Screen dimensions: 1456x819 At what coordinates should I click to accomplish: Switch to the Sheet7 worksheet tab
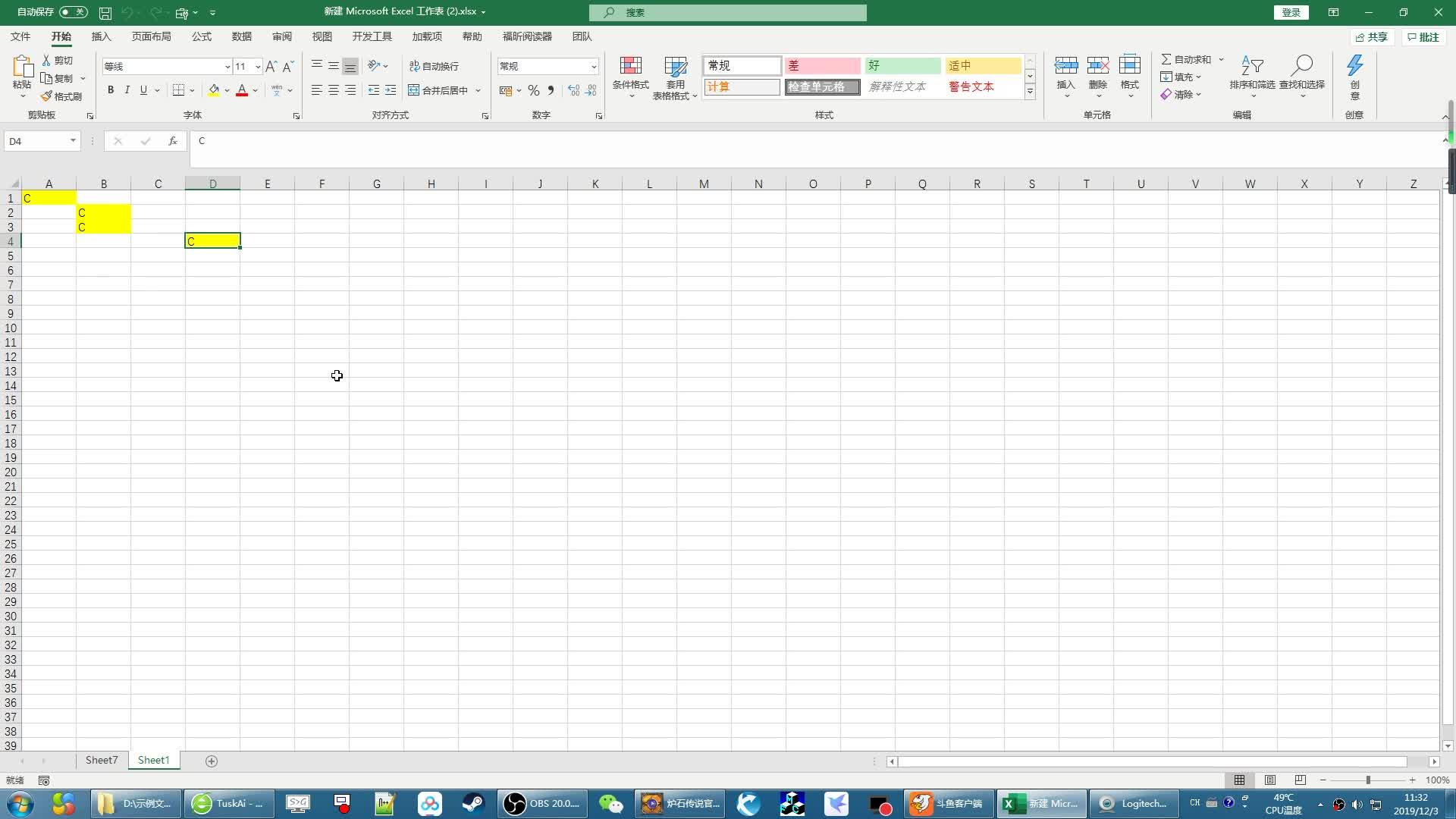101,761
